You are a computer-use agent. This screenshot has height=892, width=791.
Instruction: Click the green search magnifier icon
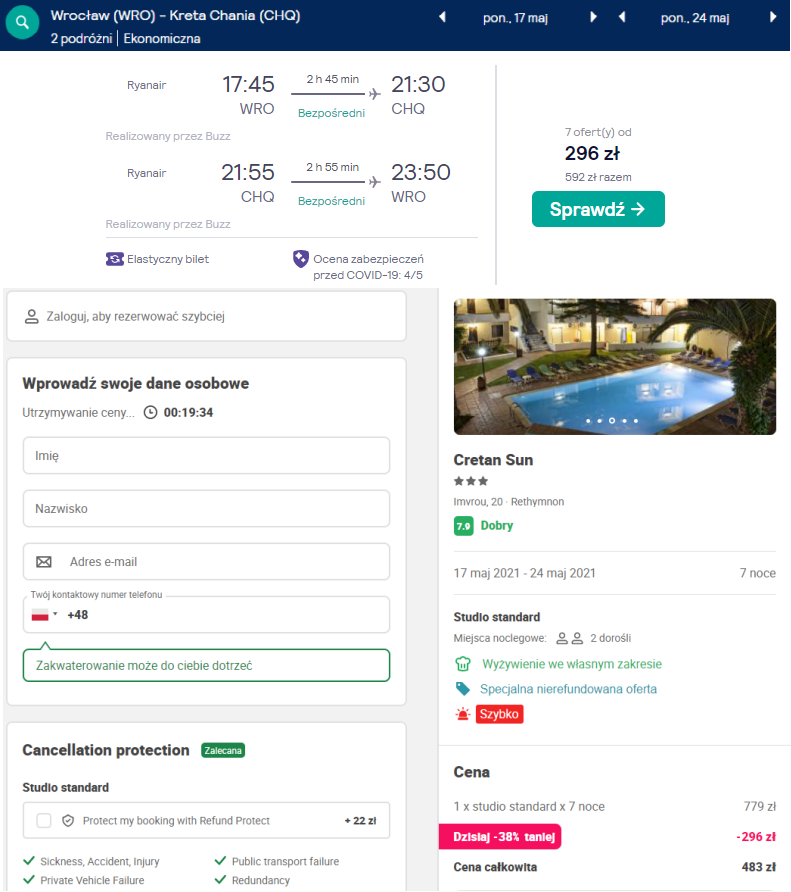point(21,24)
